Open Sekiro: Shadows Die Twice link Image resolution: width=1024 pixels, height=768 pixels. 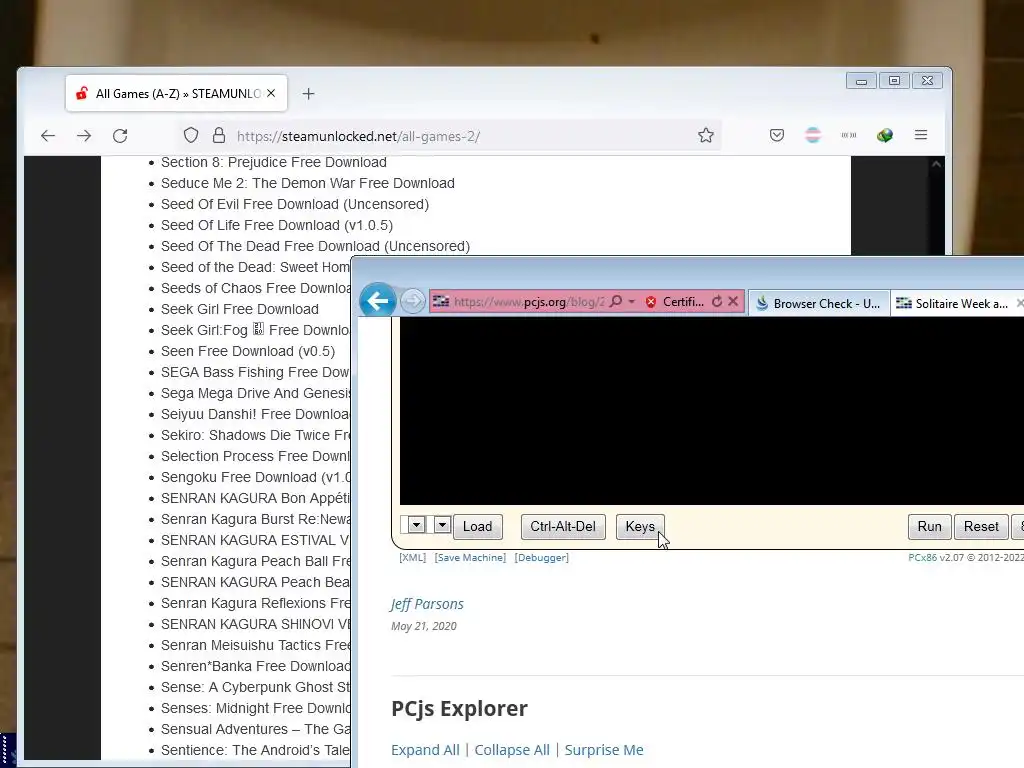[x=255, y=435]
